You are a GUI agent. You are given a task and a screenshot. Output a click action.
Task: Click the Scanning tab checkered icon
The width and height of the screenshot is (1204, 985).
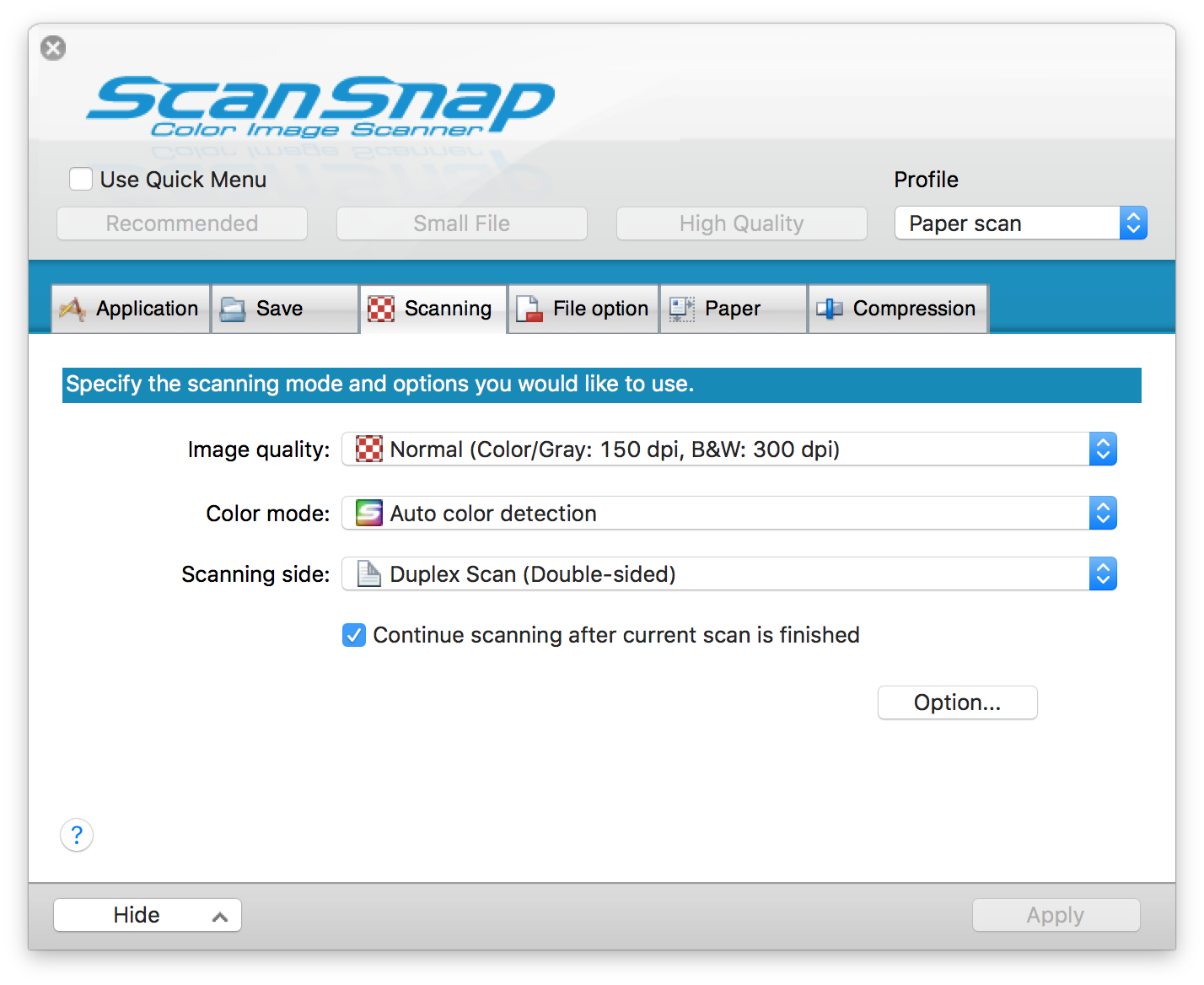(x=381, y=309)
